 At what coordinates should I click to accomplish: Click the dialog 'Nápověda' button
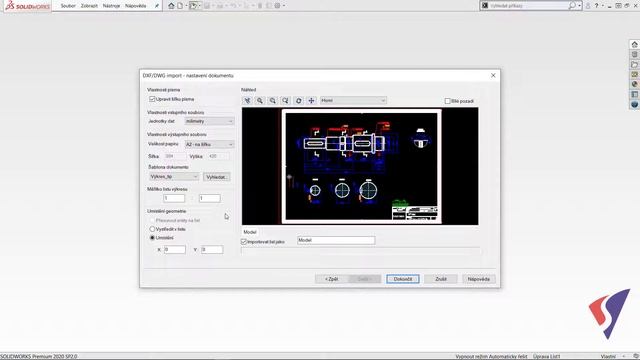(x=479, y=279)
